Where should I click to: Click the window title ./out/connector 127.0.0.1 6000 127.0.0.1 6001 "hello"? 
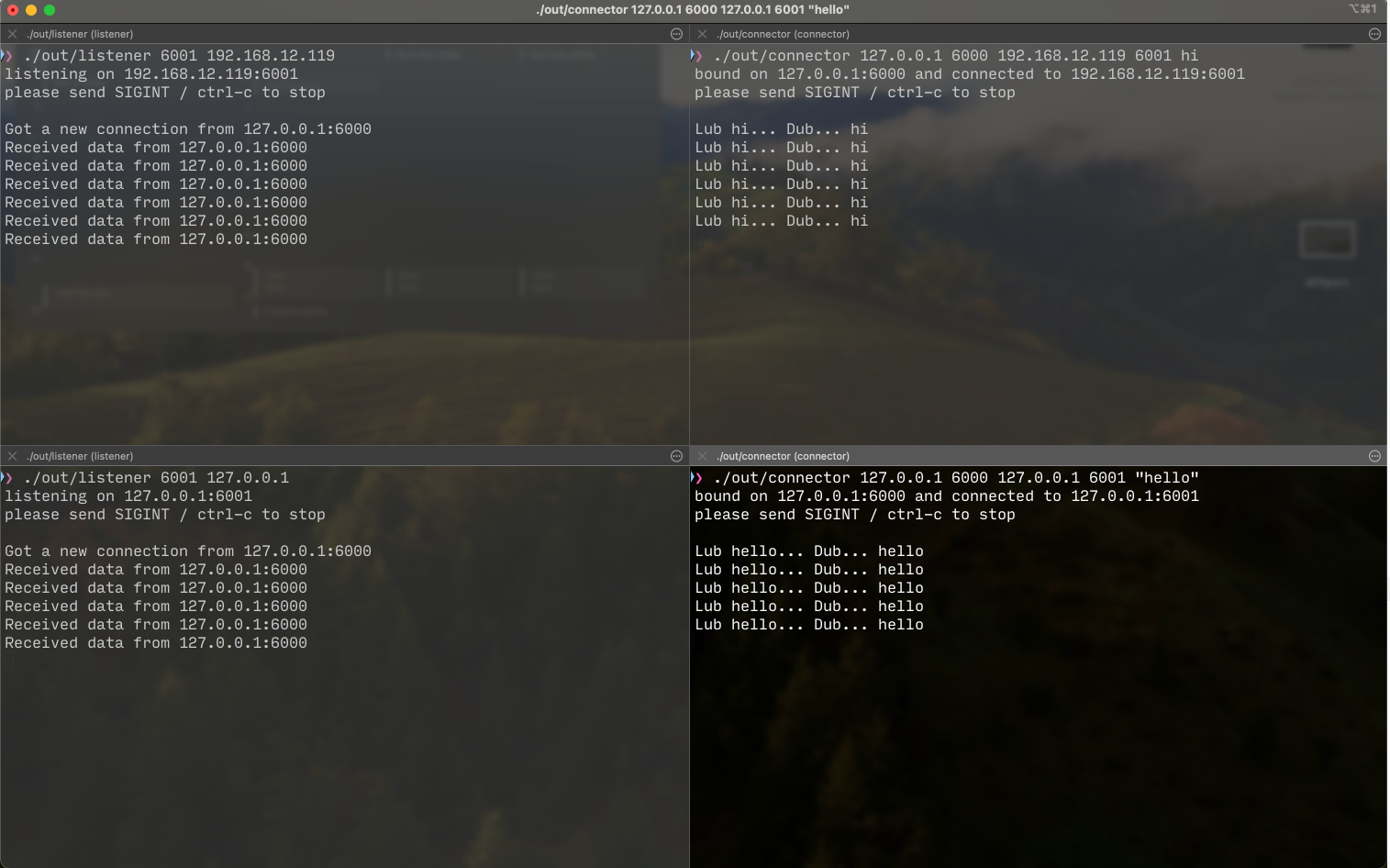point(693,9)
